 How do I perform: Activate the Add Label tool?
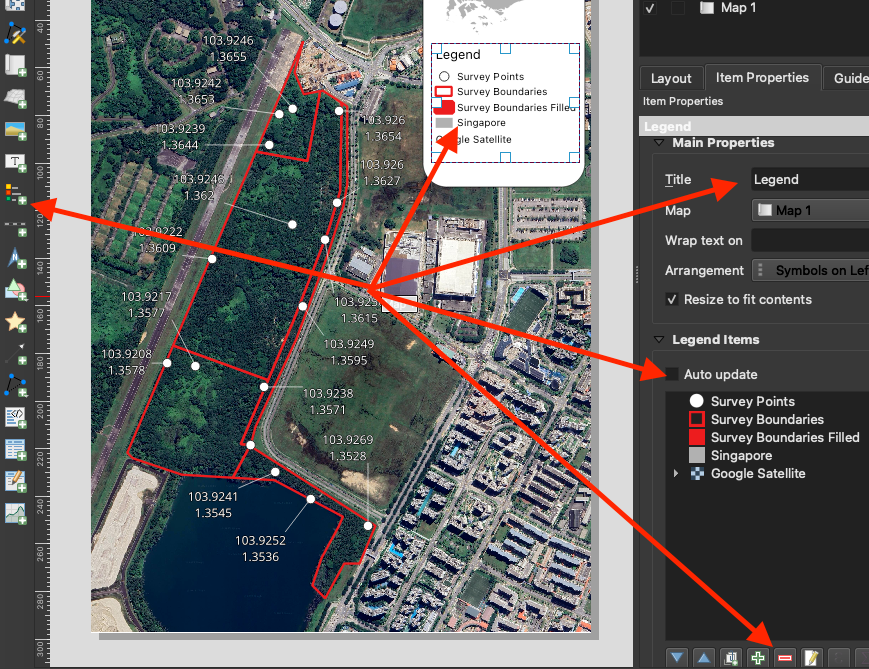tap(15, 162)
